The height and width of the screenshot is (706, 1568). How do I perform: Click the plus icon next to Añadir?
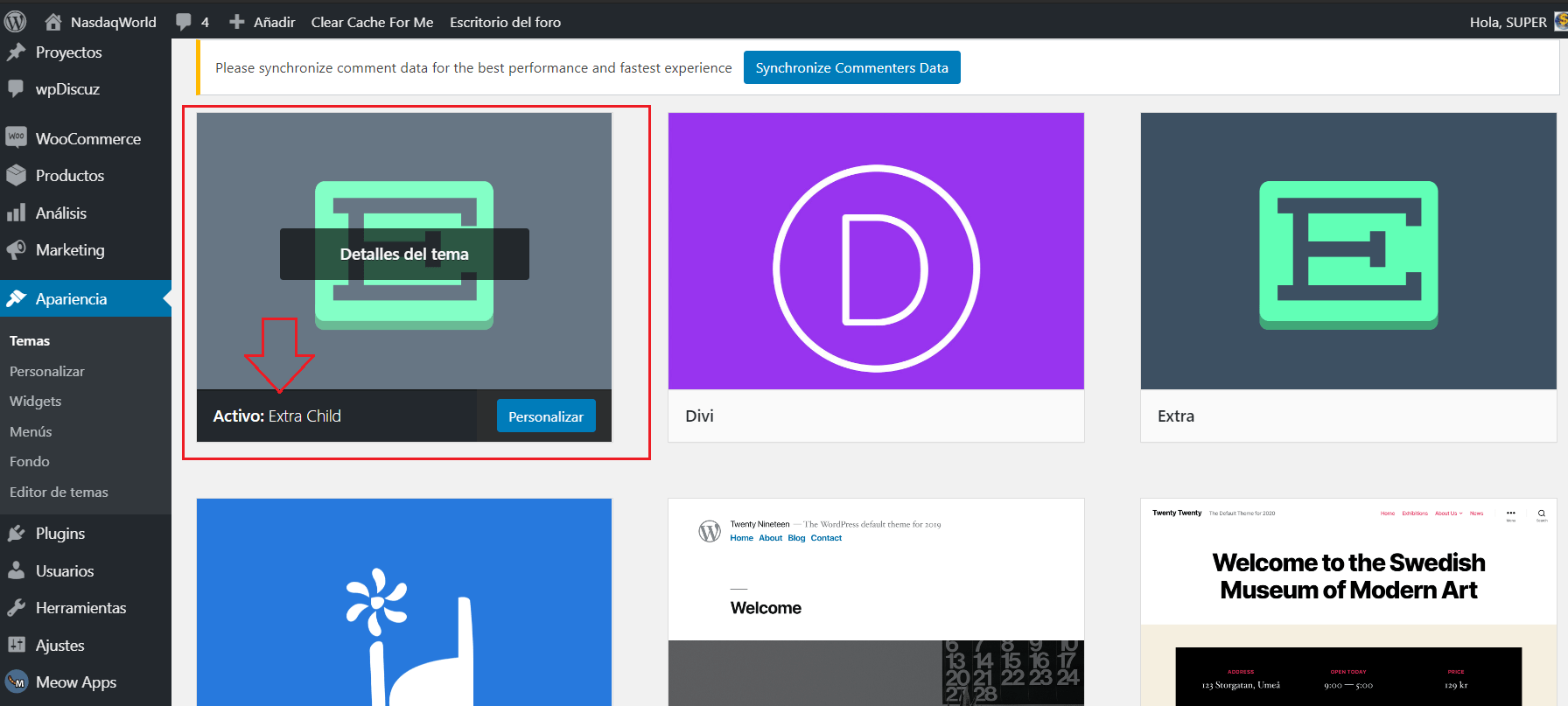(x=236, y=22)
